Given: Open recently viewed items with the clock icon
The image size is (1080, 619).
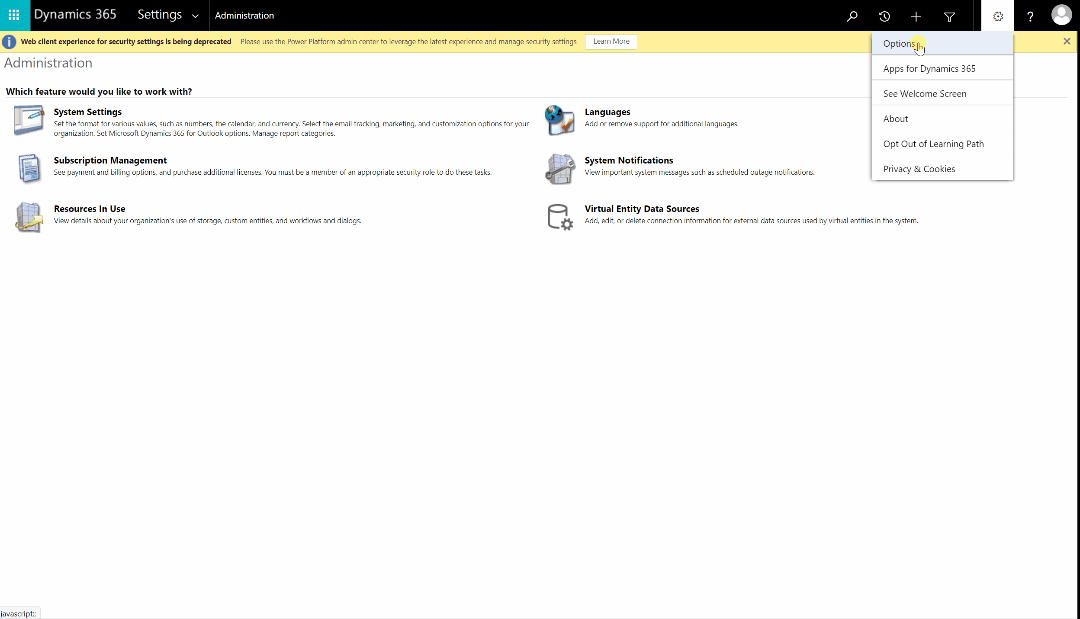Looking at the screenshot, I should coord(884,15).
